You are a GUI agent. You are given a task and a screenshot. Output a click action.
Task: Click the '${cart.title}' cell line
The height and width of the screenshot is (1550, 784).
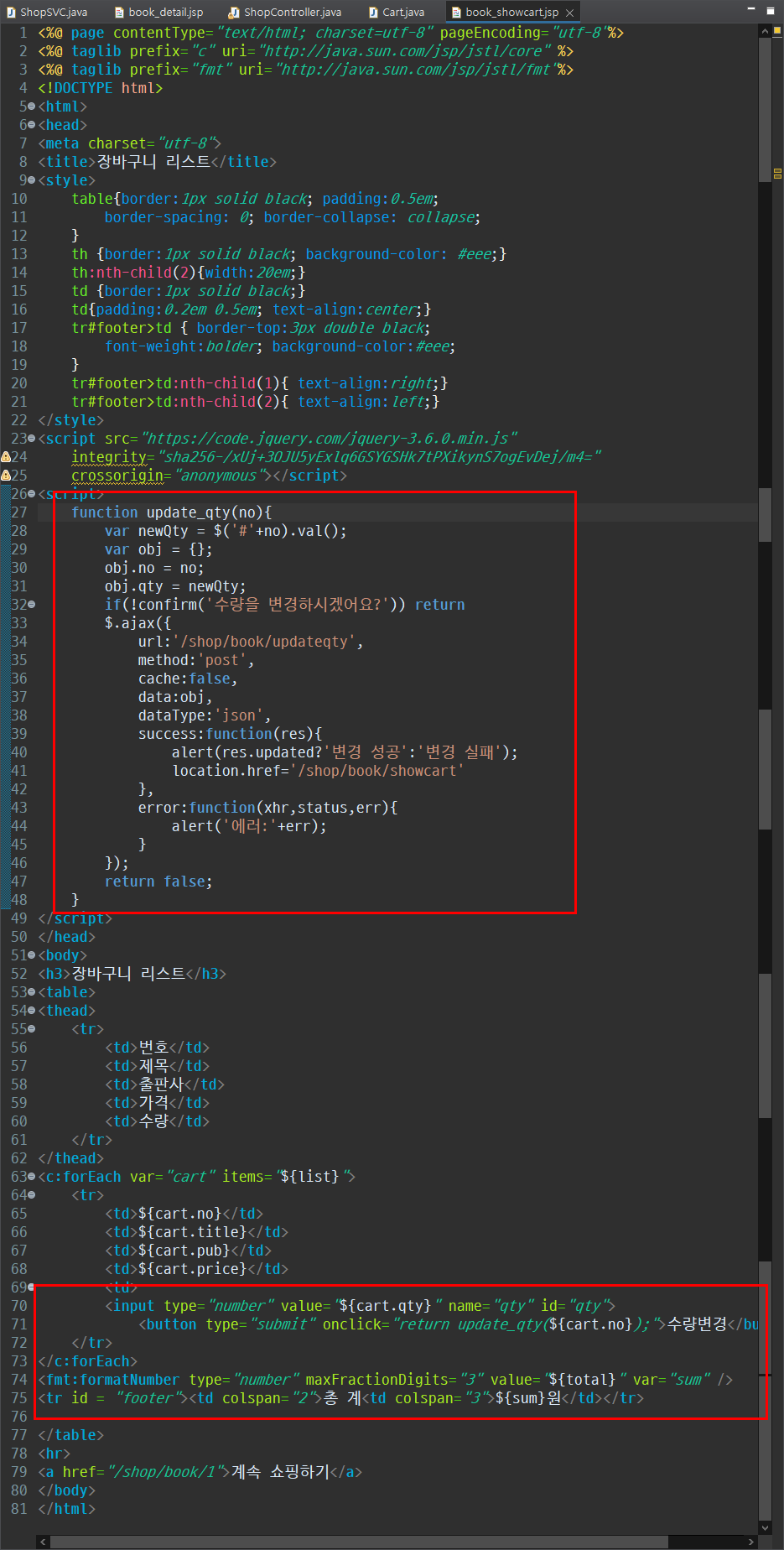click(x=196, y=1231)
